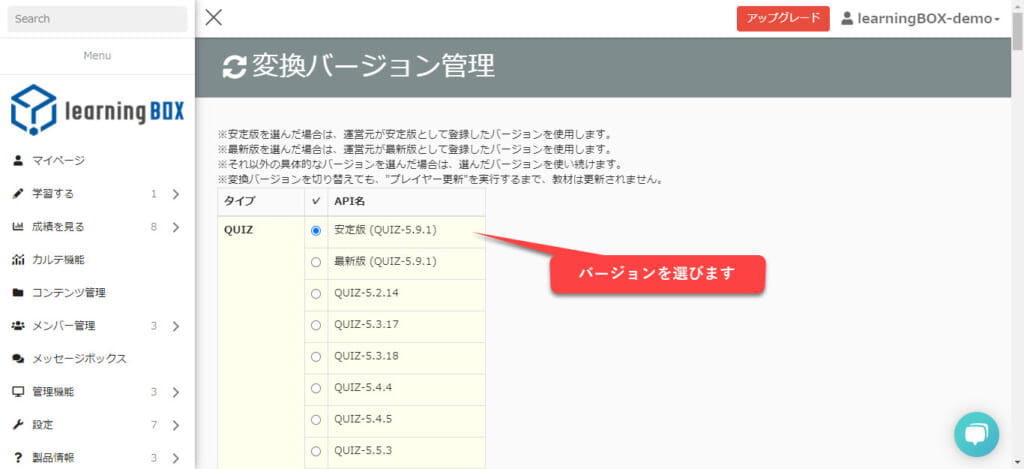The height and width of the screenshot is (469, 1024).
Task: Click the chart icon for 成績を見る
Action: [18, 226]
